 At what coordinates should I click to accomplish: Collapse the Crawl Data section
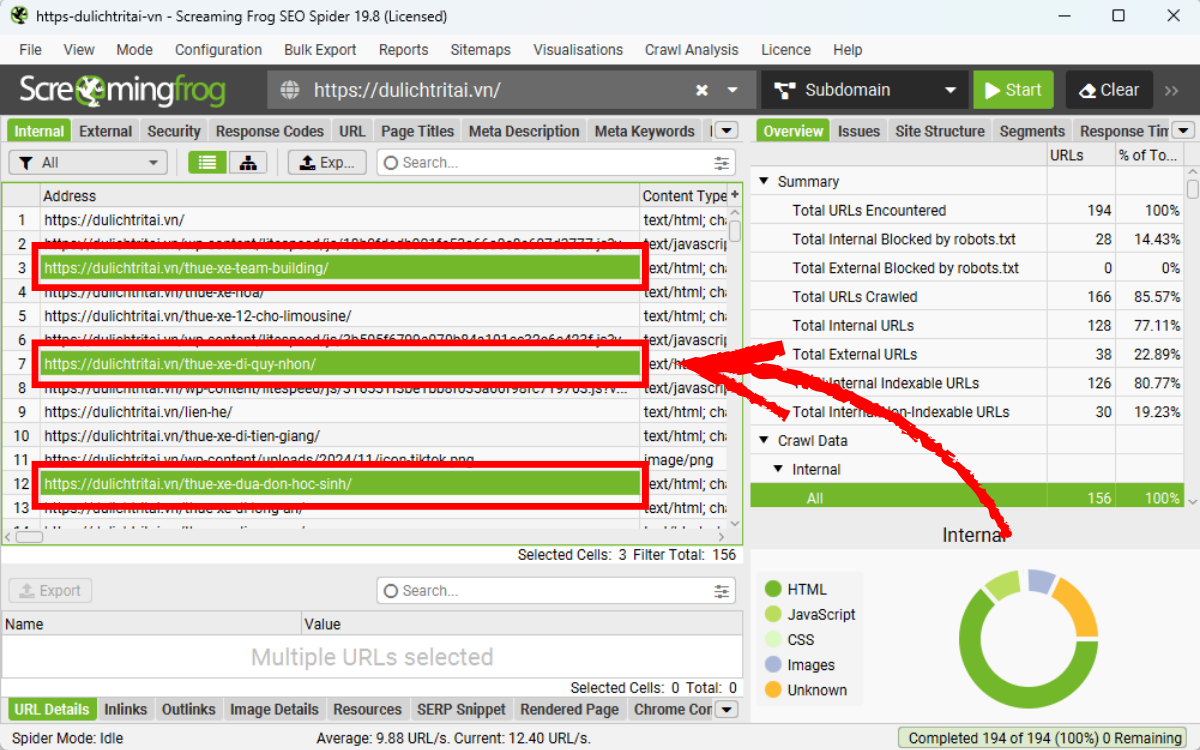[x=764, y=441]
